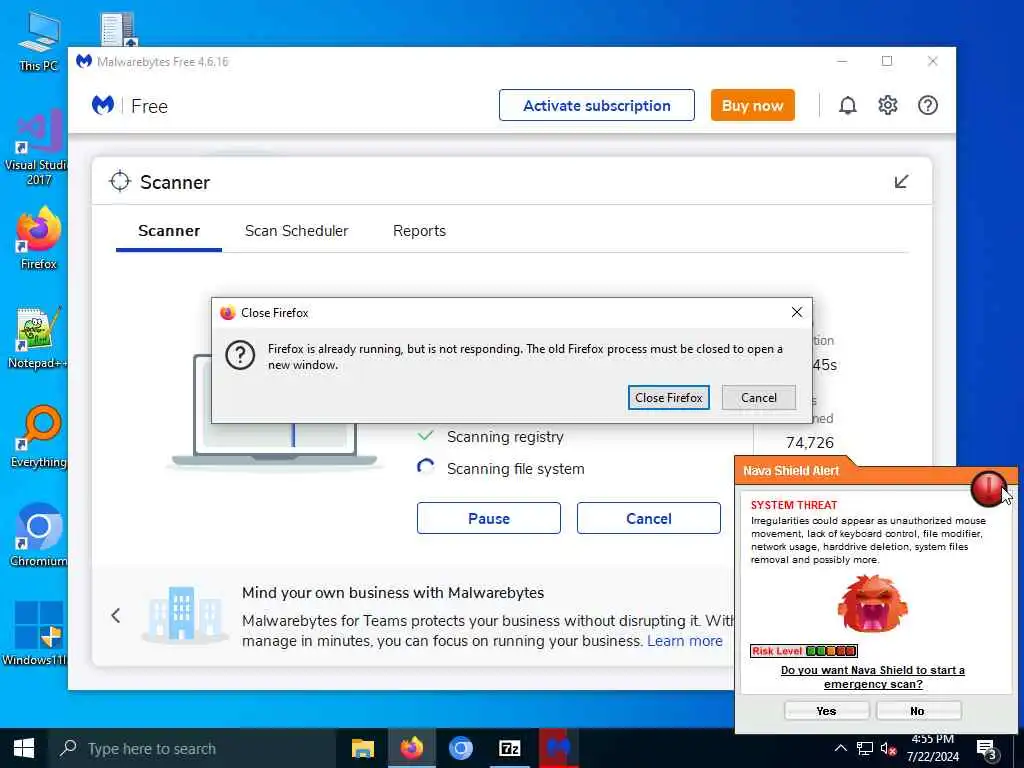Click the Risk Level indicator bar
This screenshot has height=768, width=1024.
(x=803, y=650)
